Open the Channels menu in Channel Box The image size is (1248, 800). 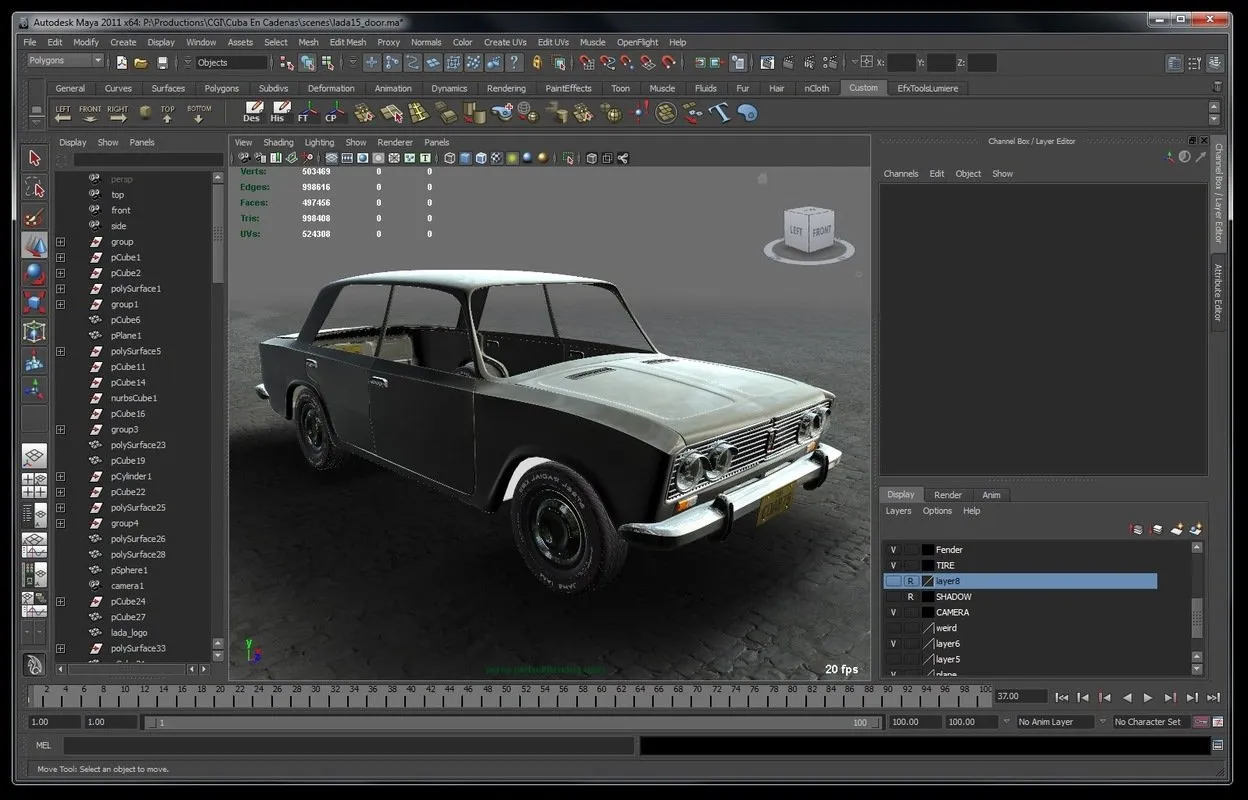900,174
